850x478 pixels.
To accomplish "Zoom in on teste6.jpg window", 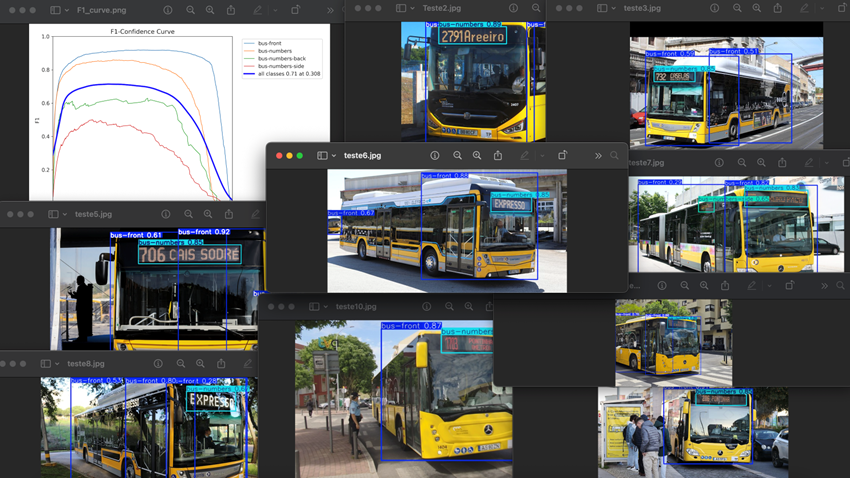I will pyautogui.click(x=477, y=156).
